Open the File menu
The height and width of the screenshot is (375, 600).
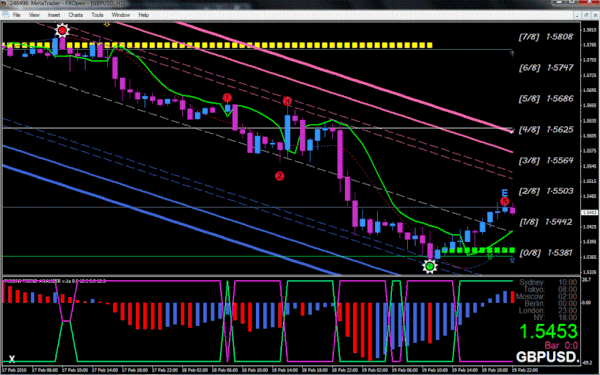point(16,15)
